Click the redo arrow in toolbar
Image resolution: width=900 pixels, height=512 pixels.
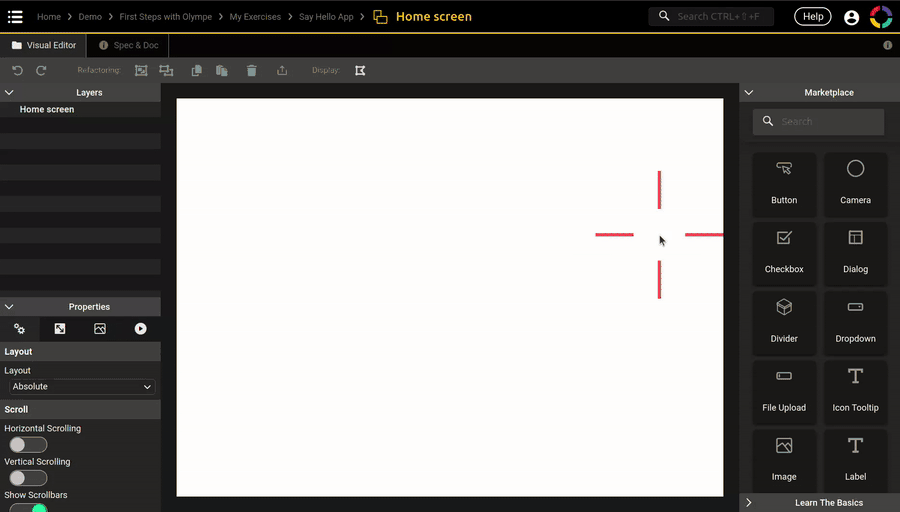pos(41,71)
